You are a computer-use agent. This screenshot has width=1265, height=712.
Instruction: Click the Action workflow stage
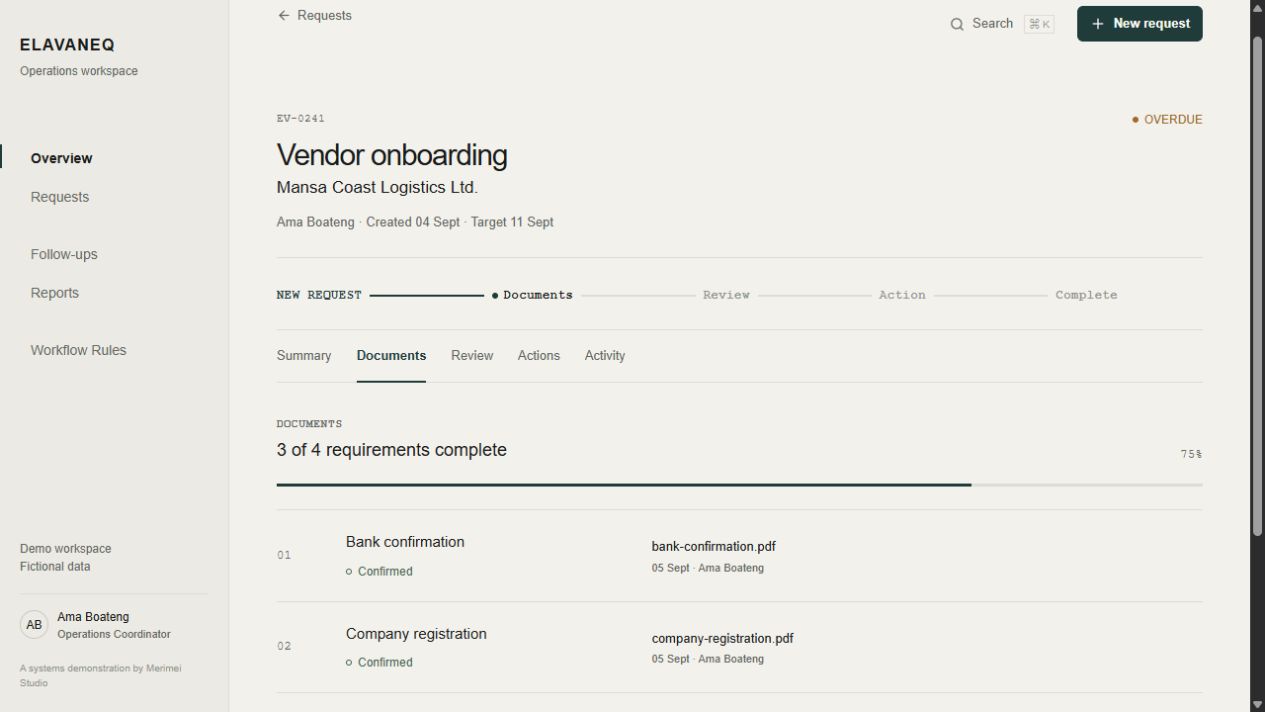click(902, 295)
